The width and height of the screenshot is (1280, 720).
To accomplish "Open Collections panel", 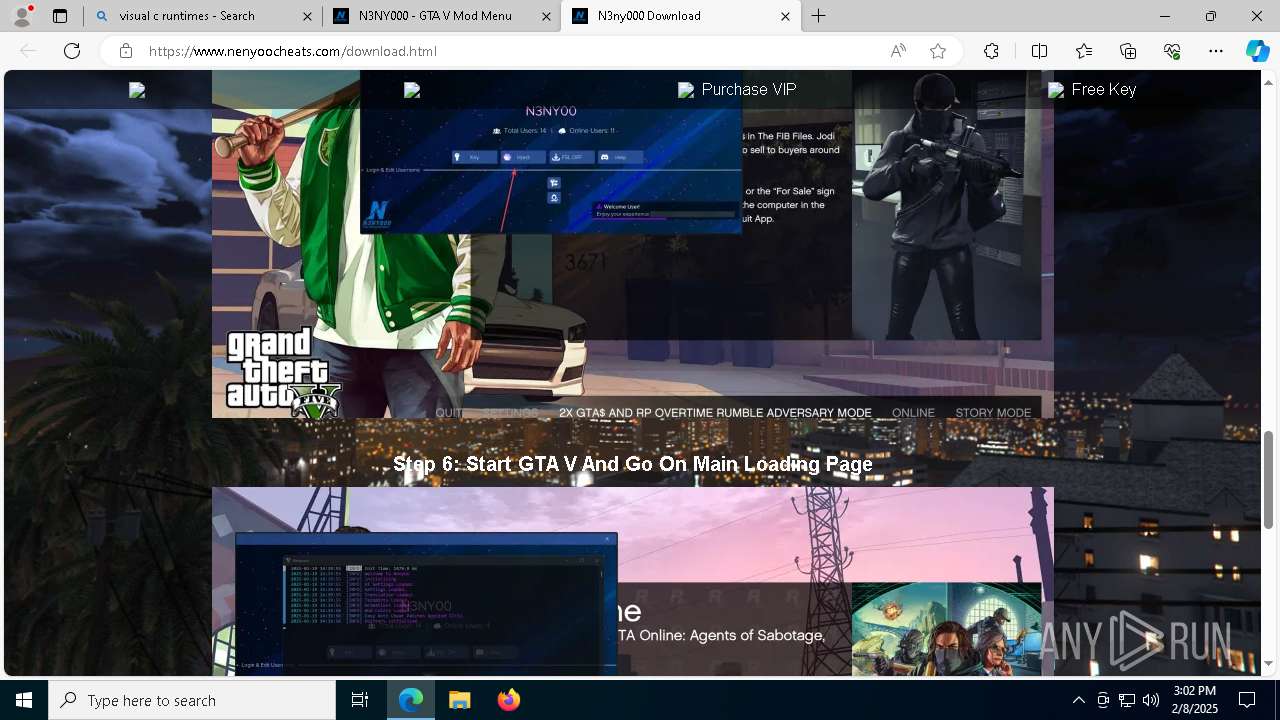I will click(1128, 51).
